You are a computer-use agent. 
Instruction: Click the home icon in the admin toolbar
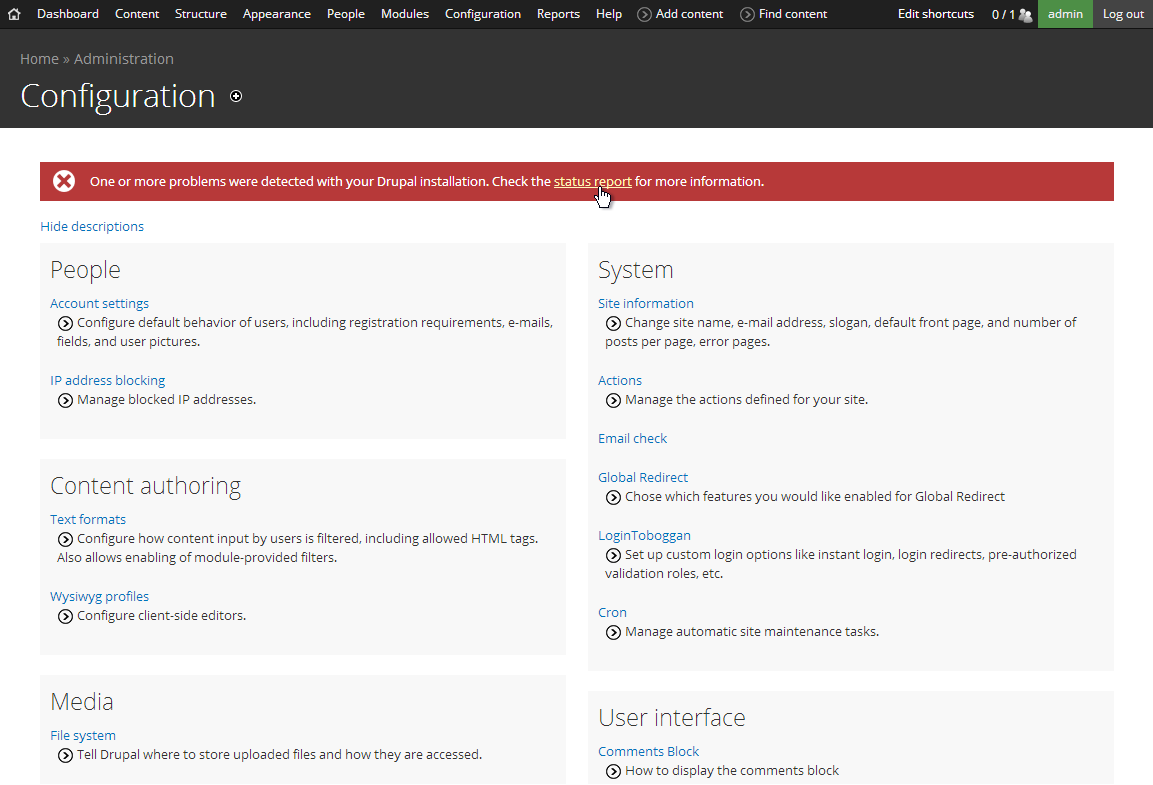[14, 14]
